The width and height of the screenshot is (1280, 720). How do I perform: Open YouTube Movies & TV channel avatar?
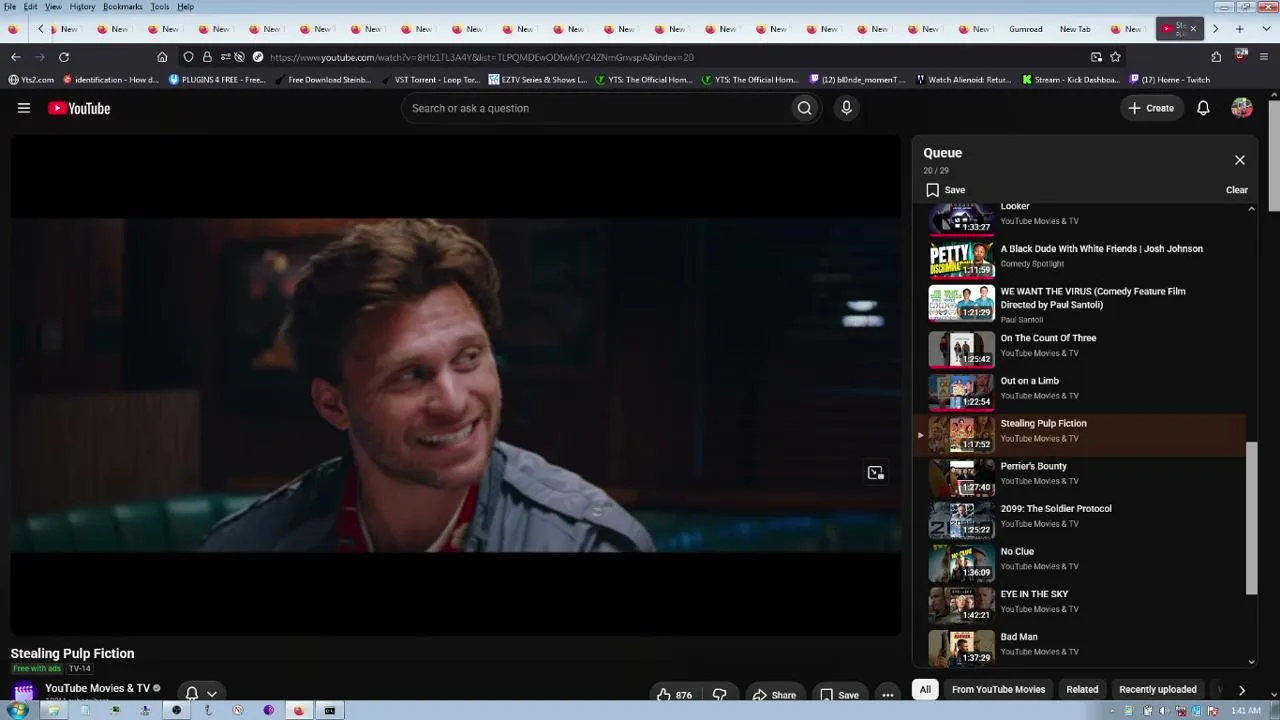(24, 692)
